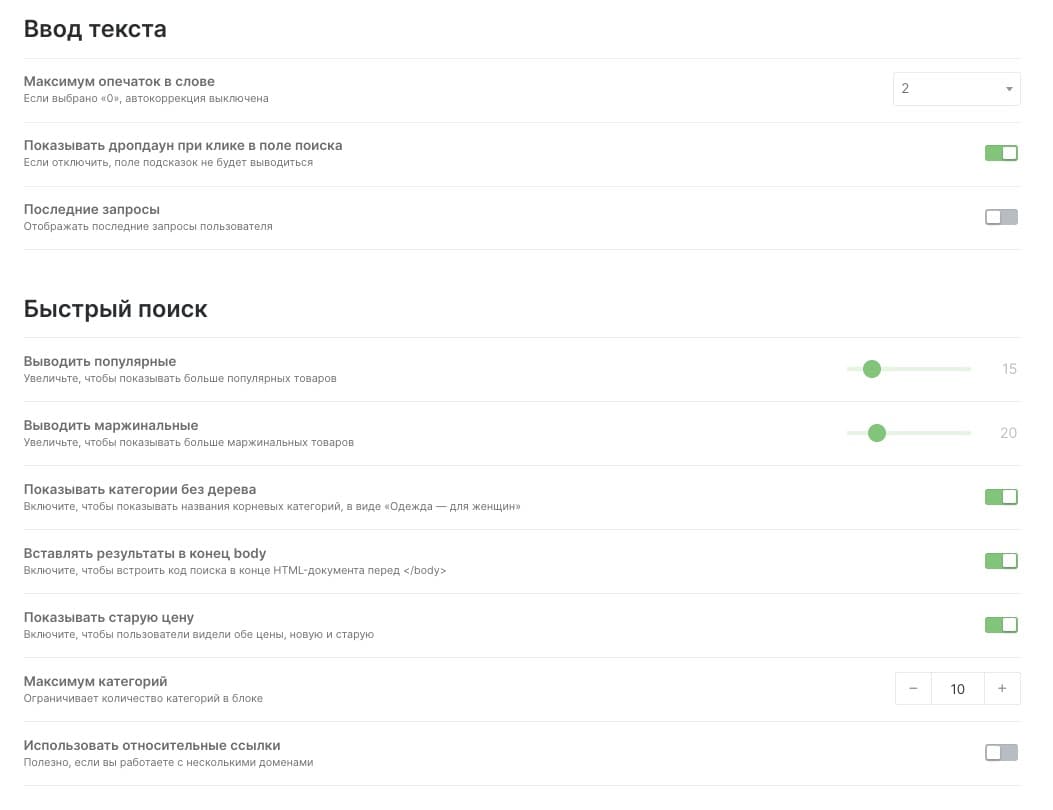
Task: Click the «Выводить популярные» slider track right end
Action: [968, 369]
